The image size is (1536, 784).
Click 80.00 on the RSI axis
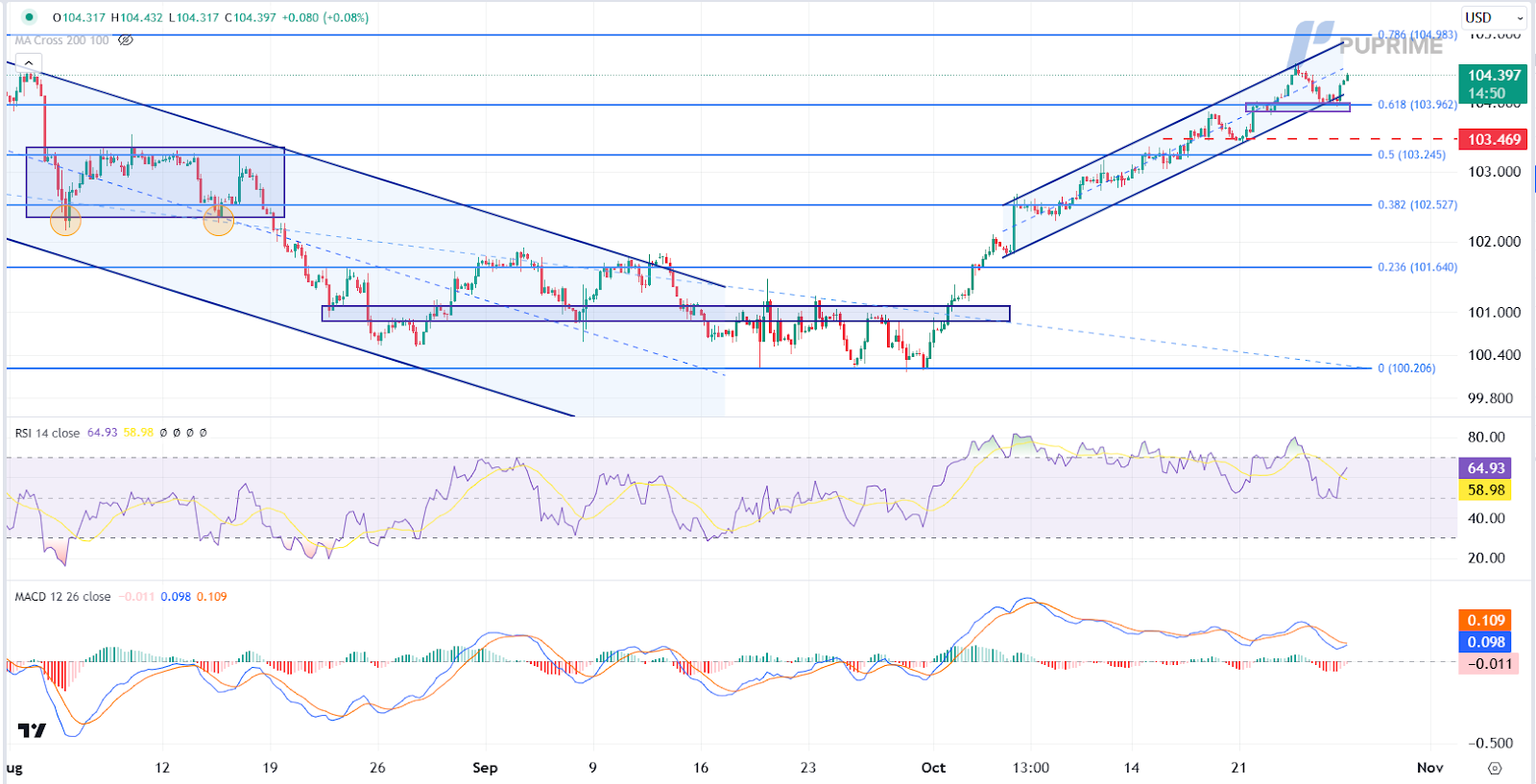tap(1487, 437)
